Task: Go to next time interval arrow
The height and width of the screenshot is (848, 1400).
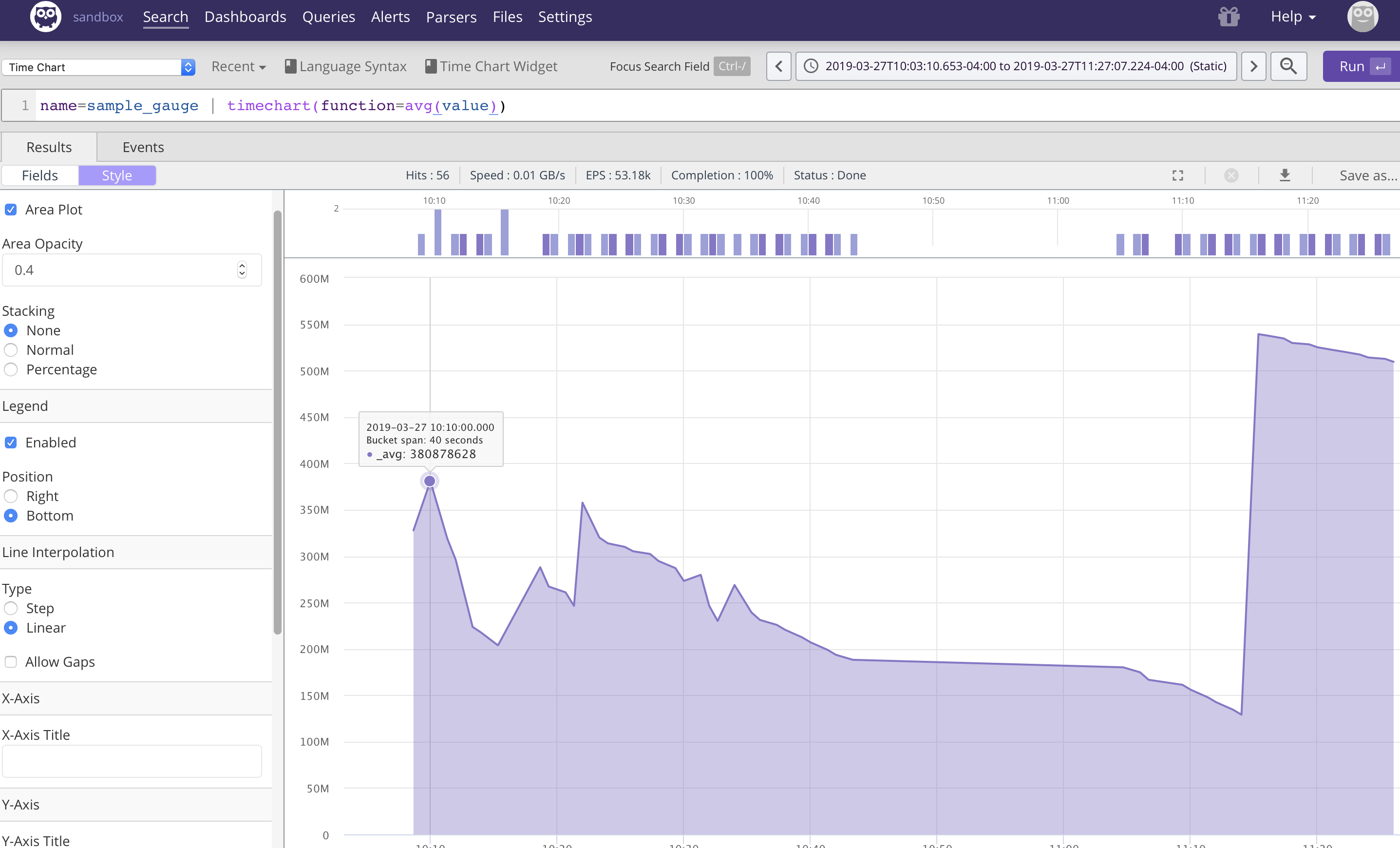Action: tap(1253, 66)
